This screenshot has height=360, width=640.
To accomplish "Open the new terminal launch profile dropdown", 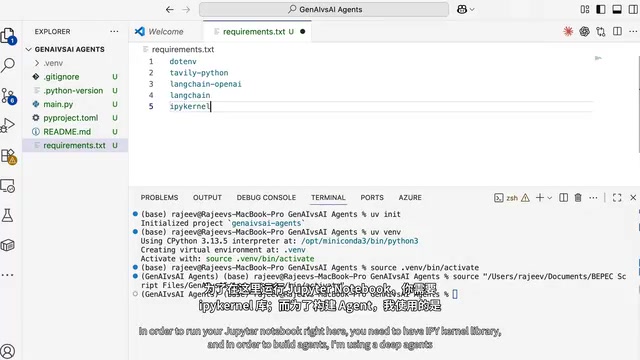I will coord(550,198).
